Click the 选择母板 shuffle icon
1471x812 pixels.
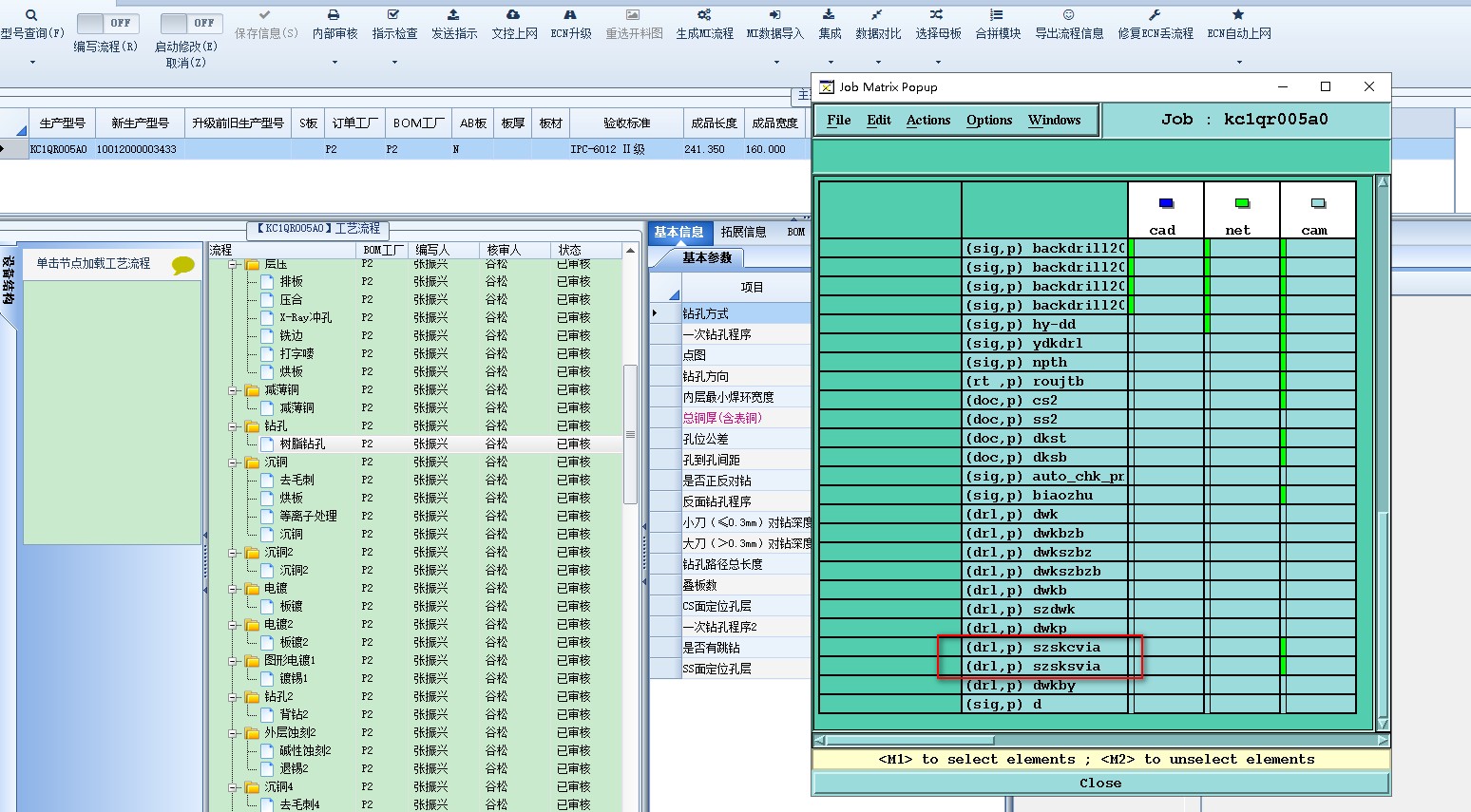pos(937,15)
